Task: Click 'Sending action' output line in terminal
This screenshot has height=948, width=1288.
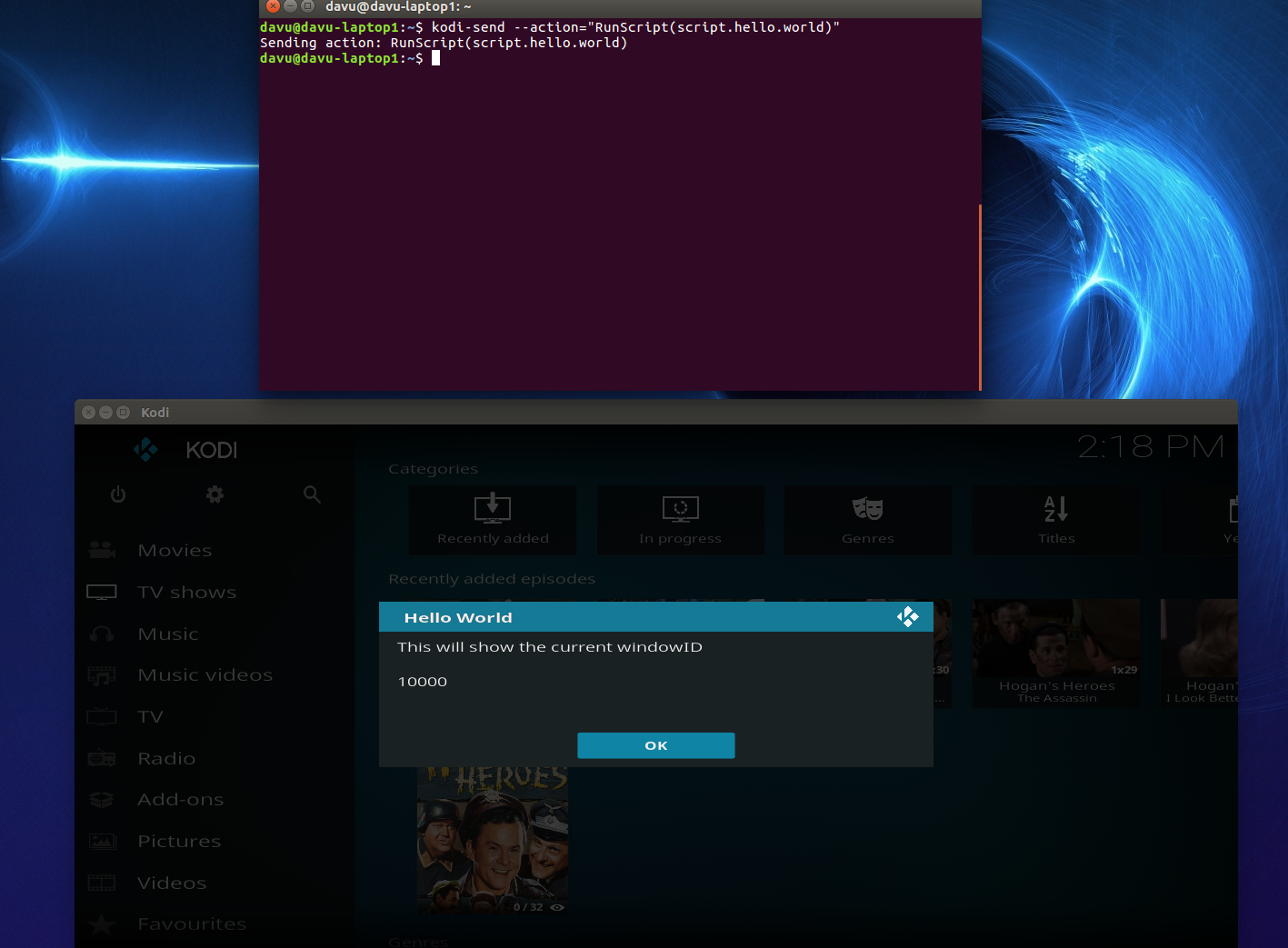Action: pos(444,43)
